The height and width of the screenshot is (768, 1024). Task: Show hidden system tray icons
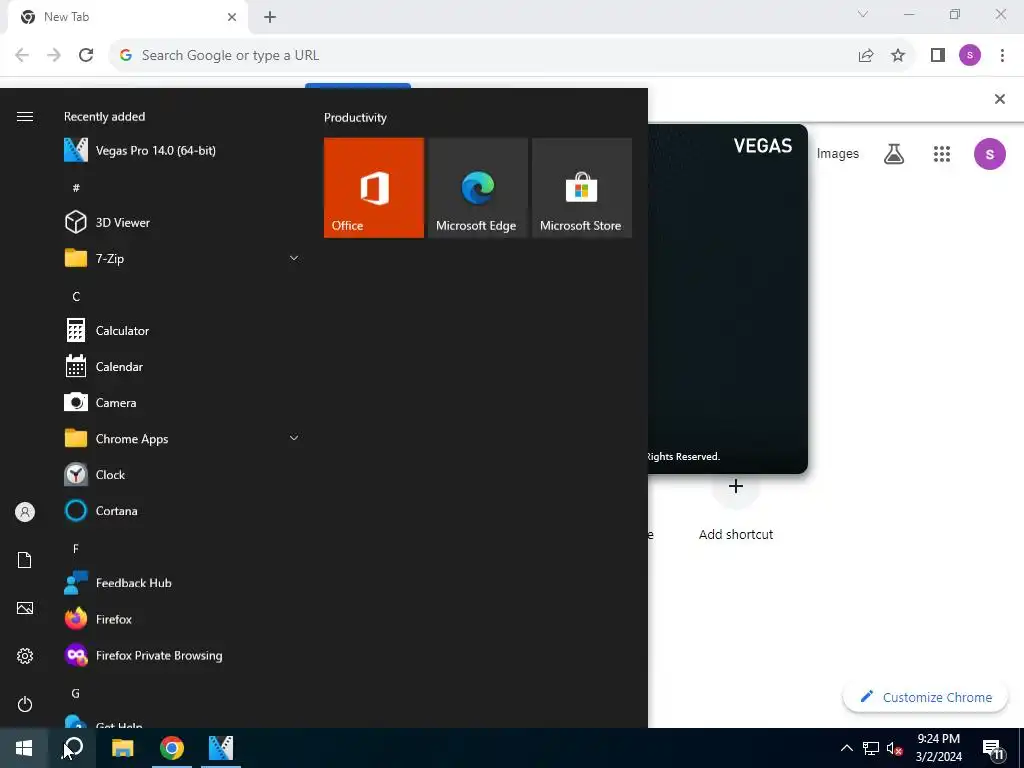846,748
